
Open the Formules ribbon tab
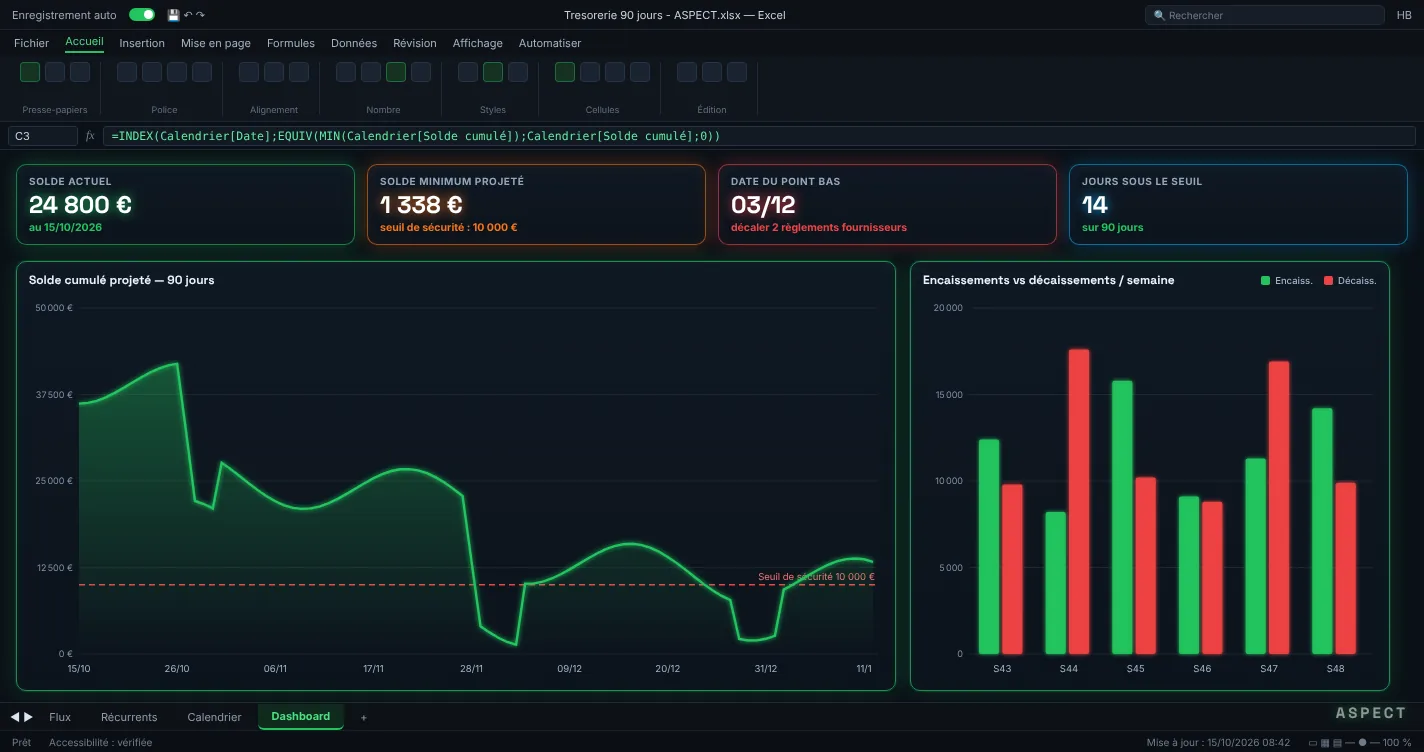coord(291,43)
